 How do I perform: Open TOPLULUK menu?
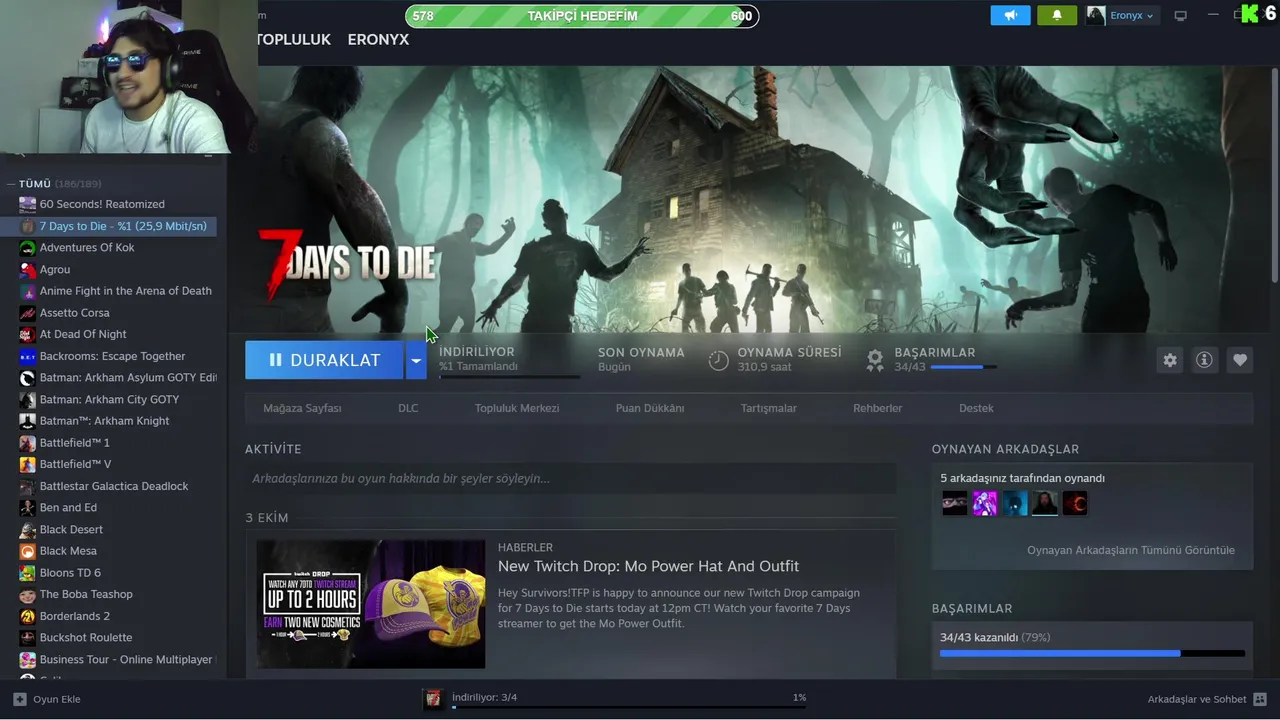(294, 39)
